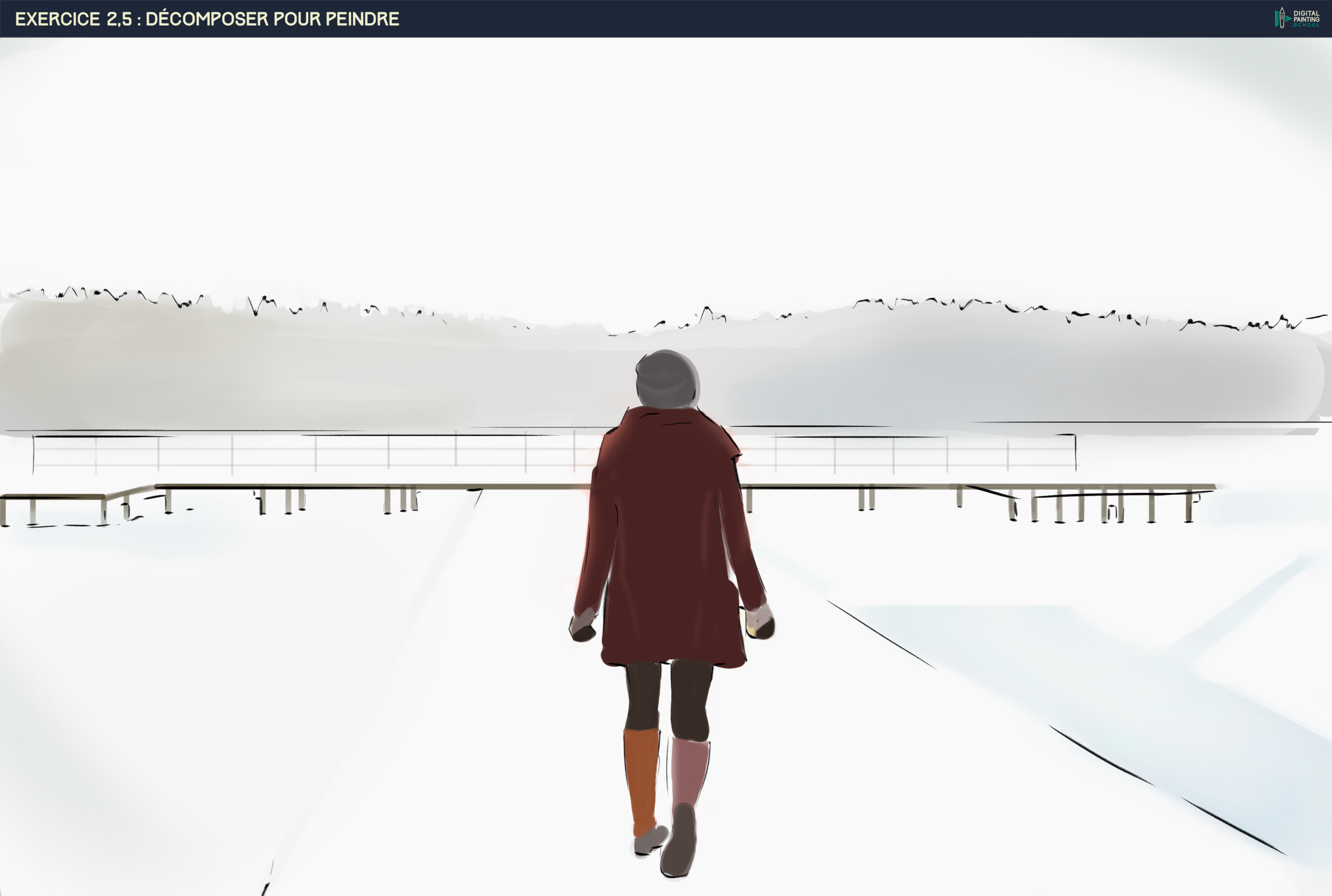Click the .SCHOOL label in the logo

coord(1306,26)
